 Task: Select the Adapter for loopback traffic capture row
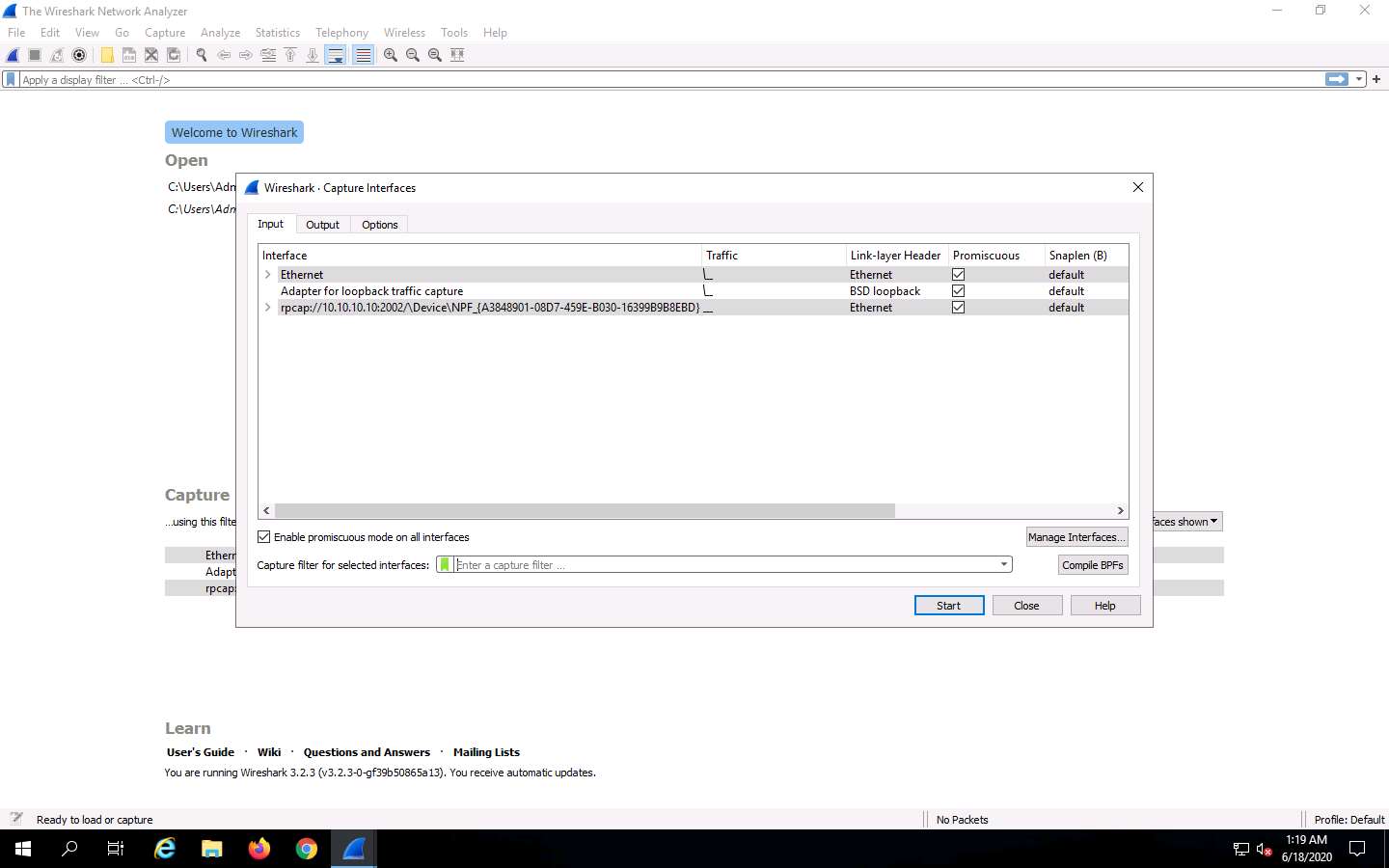tap(694, 291)
